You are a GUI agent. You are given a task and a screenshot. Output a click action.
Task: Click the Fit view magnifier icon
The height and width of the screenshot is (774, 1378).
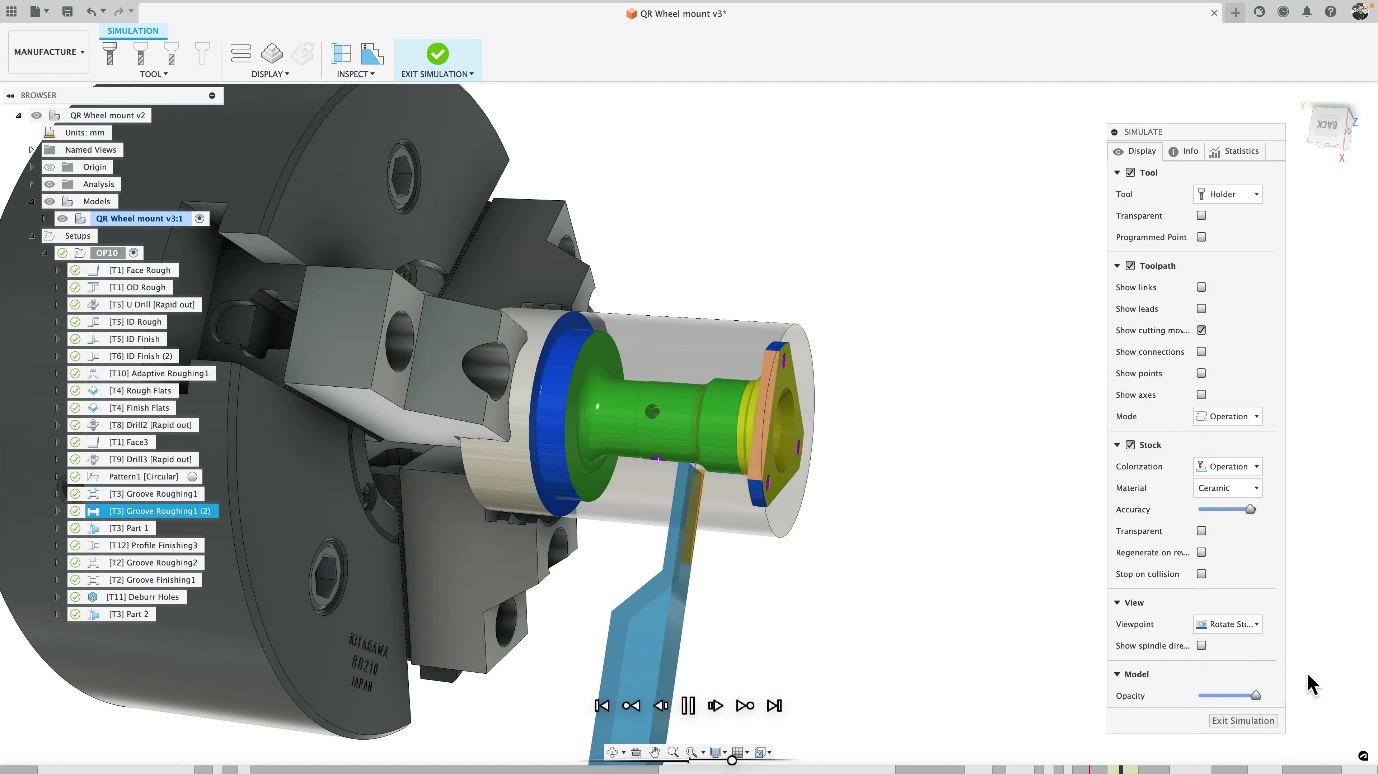tap(693, 752)
